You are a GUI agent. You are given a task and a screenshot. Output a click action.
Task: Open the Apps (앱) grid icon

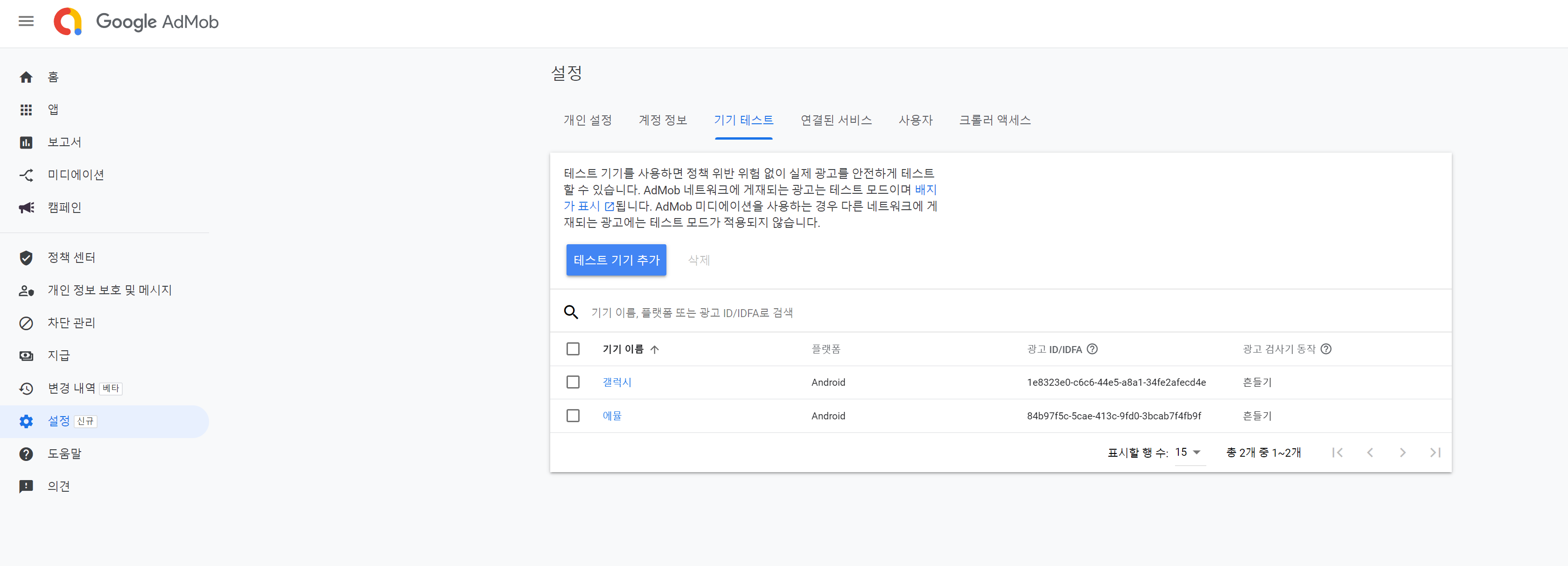pos(26,110)
